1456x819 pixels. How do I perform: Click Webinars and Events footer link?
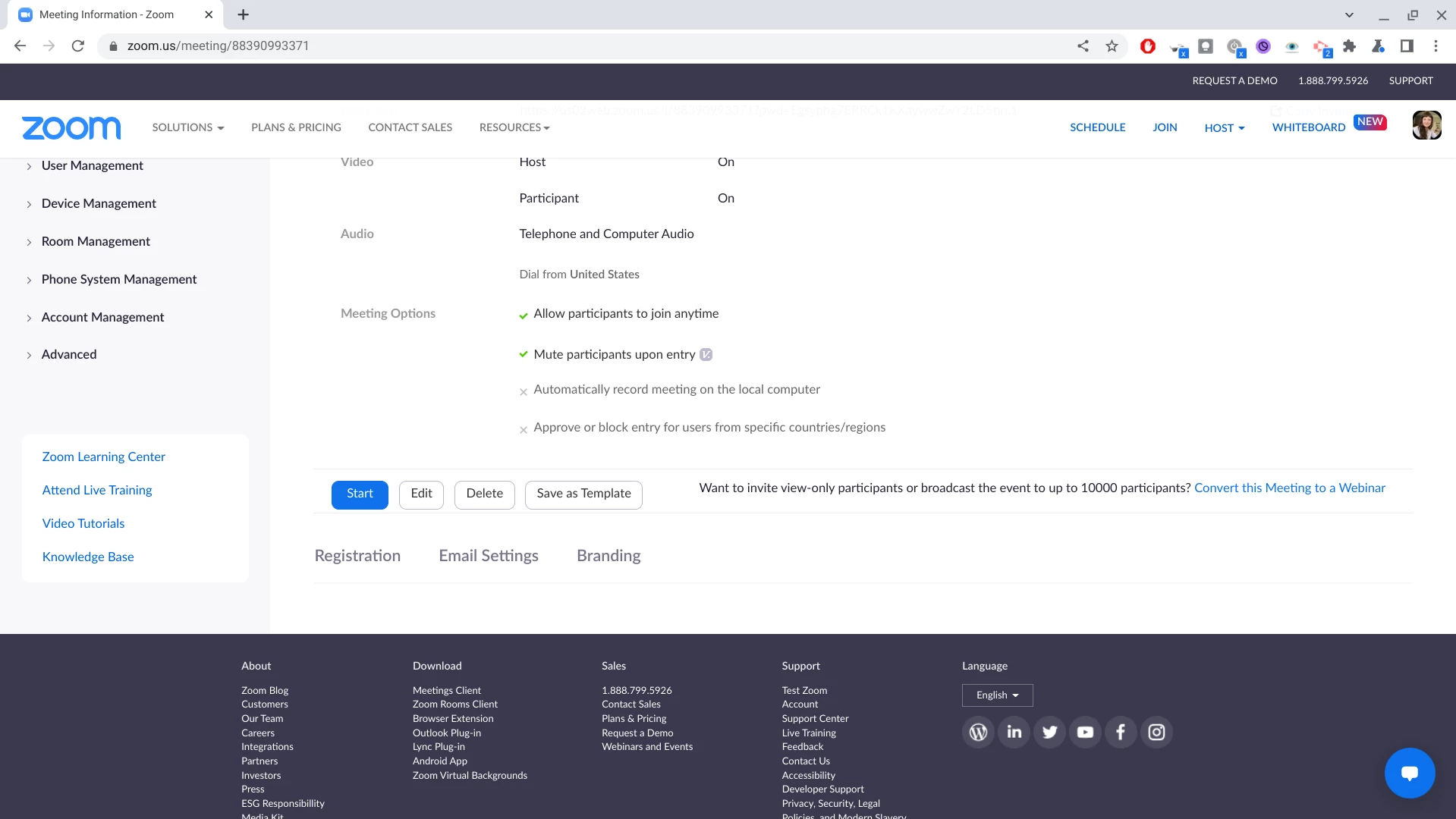(x=647, y=747)
